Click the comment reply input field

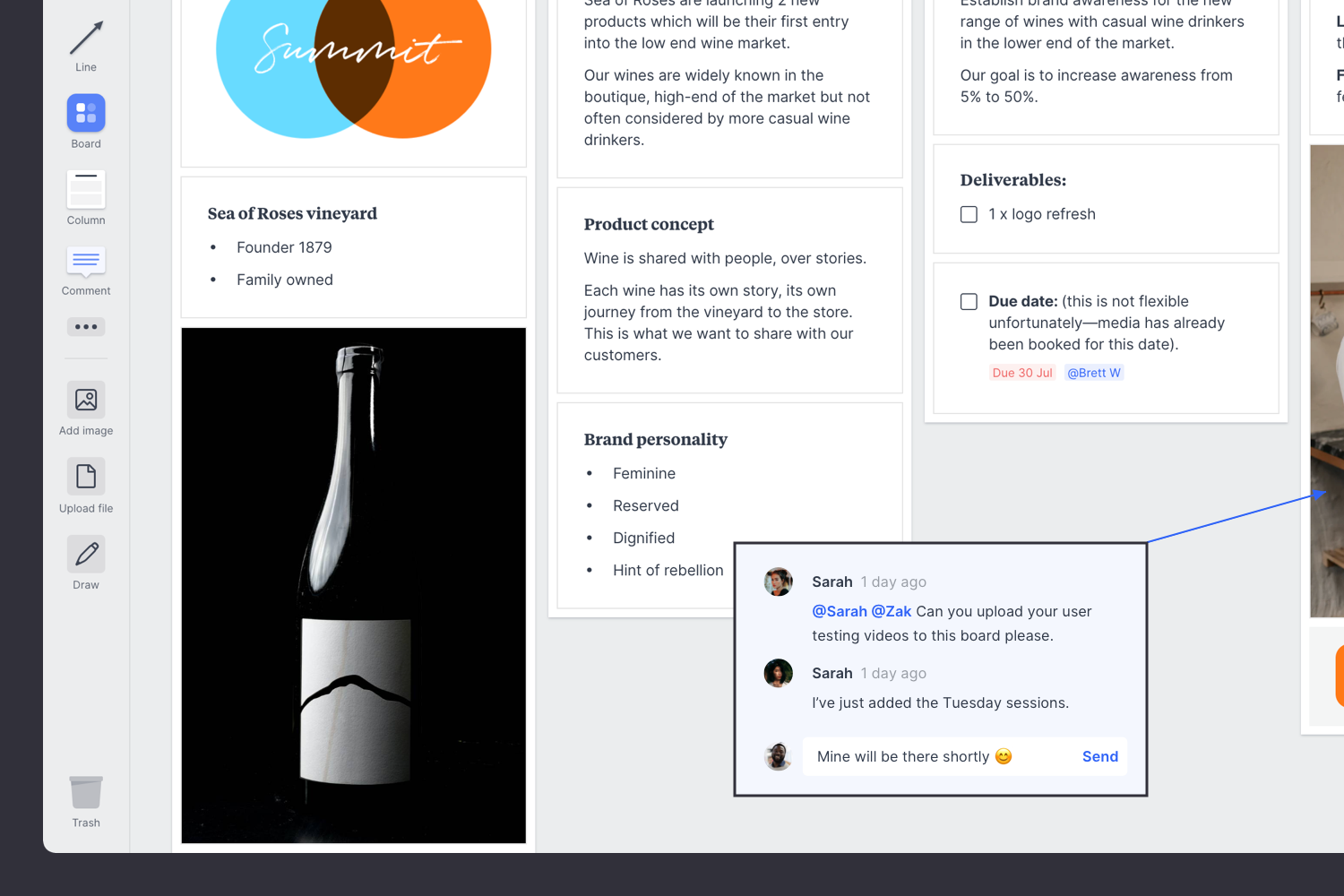coord(914,756)
